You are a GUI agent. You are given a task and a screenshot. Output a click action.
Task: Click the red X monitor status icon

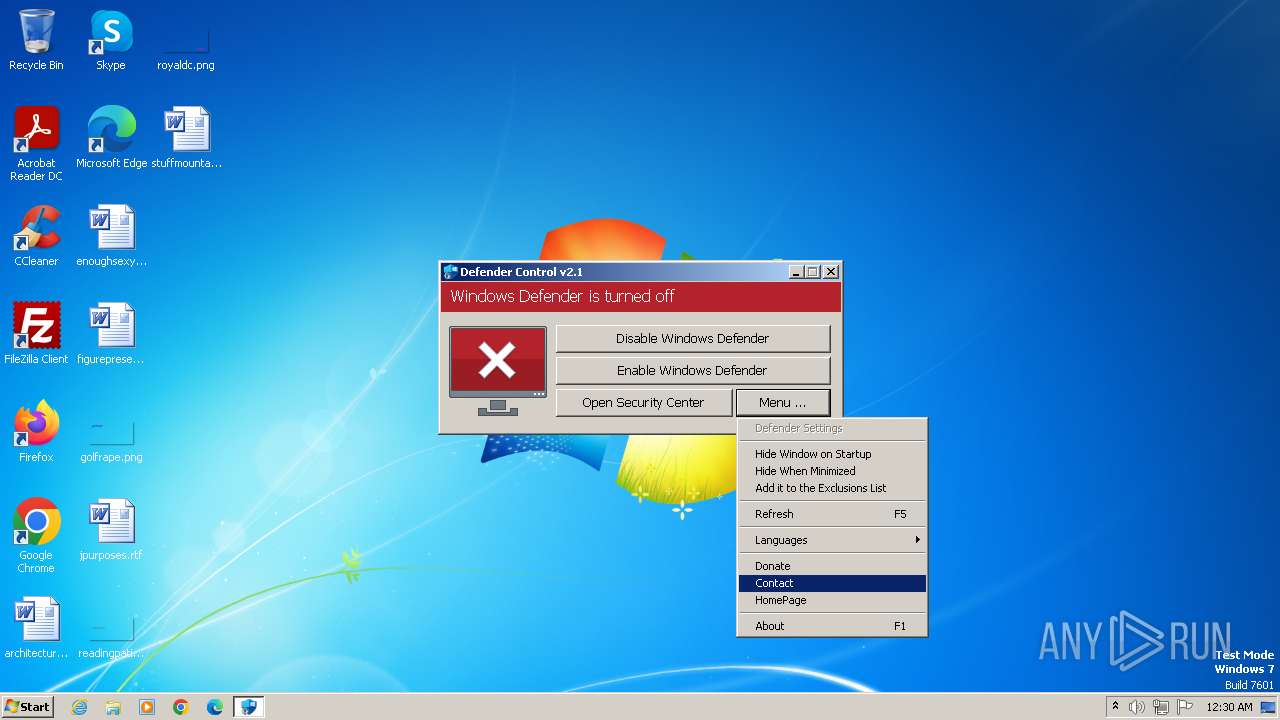coord(498,370)
